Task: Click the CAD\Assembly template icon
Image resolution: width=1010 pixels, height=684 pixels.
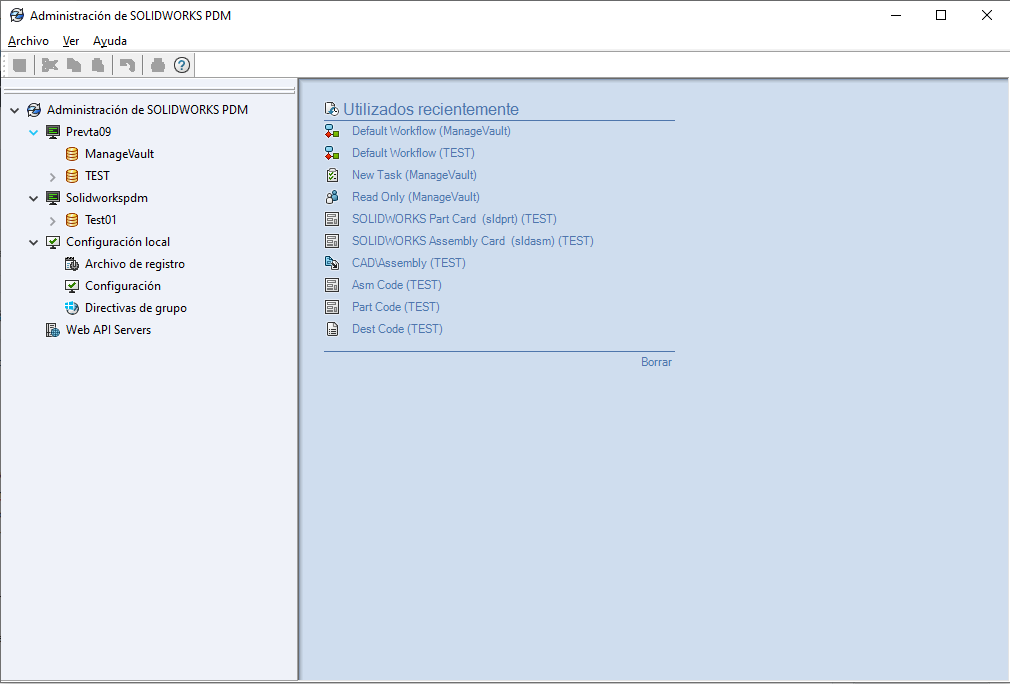Action: point(332,263)
